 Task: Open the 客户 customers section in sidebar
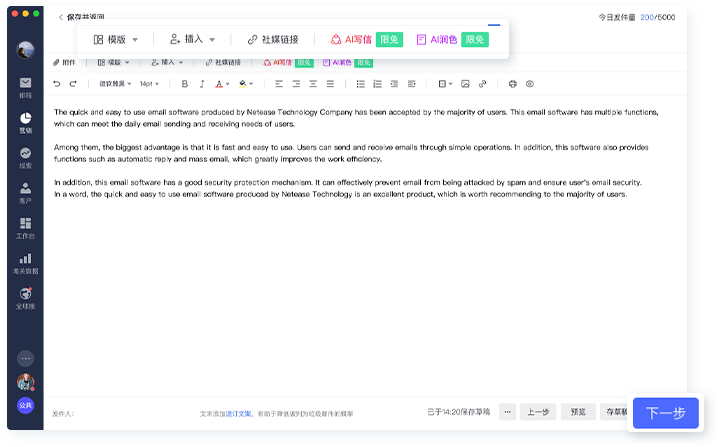click(x=25, y=192)
